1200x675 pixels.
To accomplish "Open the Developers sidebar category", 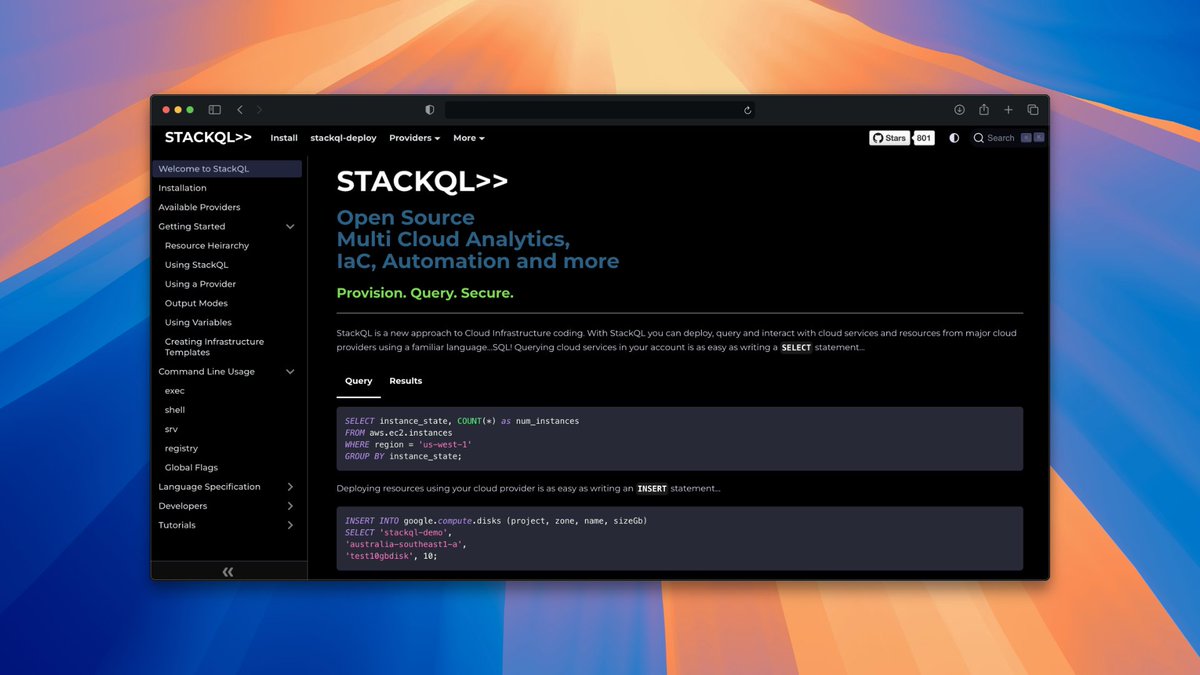I will coord(183,506).
